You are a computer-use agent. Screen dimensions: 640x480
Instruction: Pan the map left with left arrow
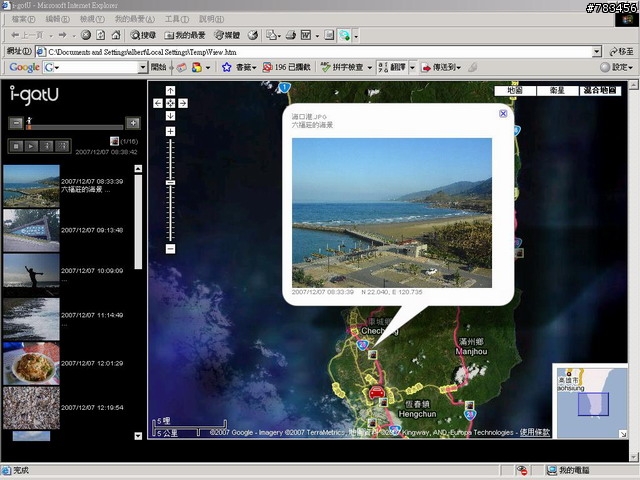(158, 103)
